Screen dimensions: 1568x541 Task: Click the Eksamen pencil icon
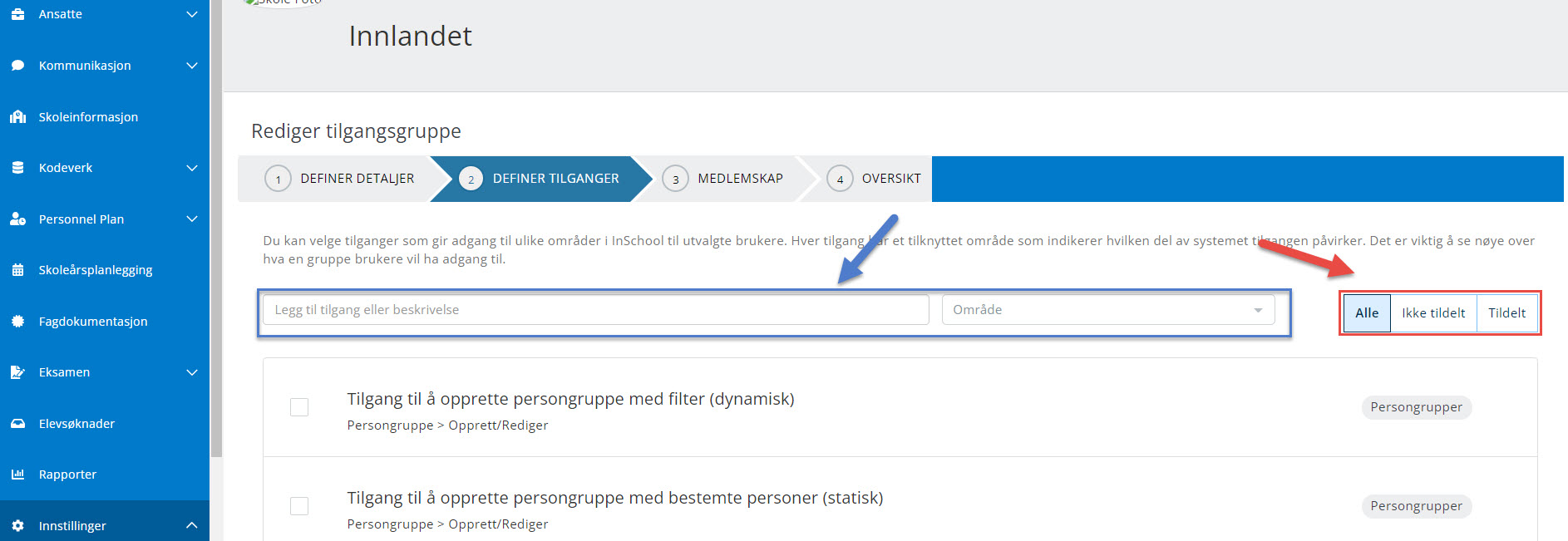[17, 372]
